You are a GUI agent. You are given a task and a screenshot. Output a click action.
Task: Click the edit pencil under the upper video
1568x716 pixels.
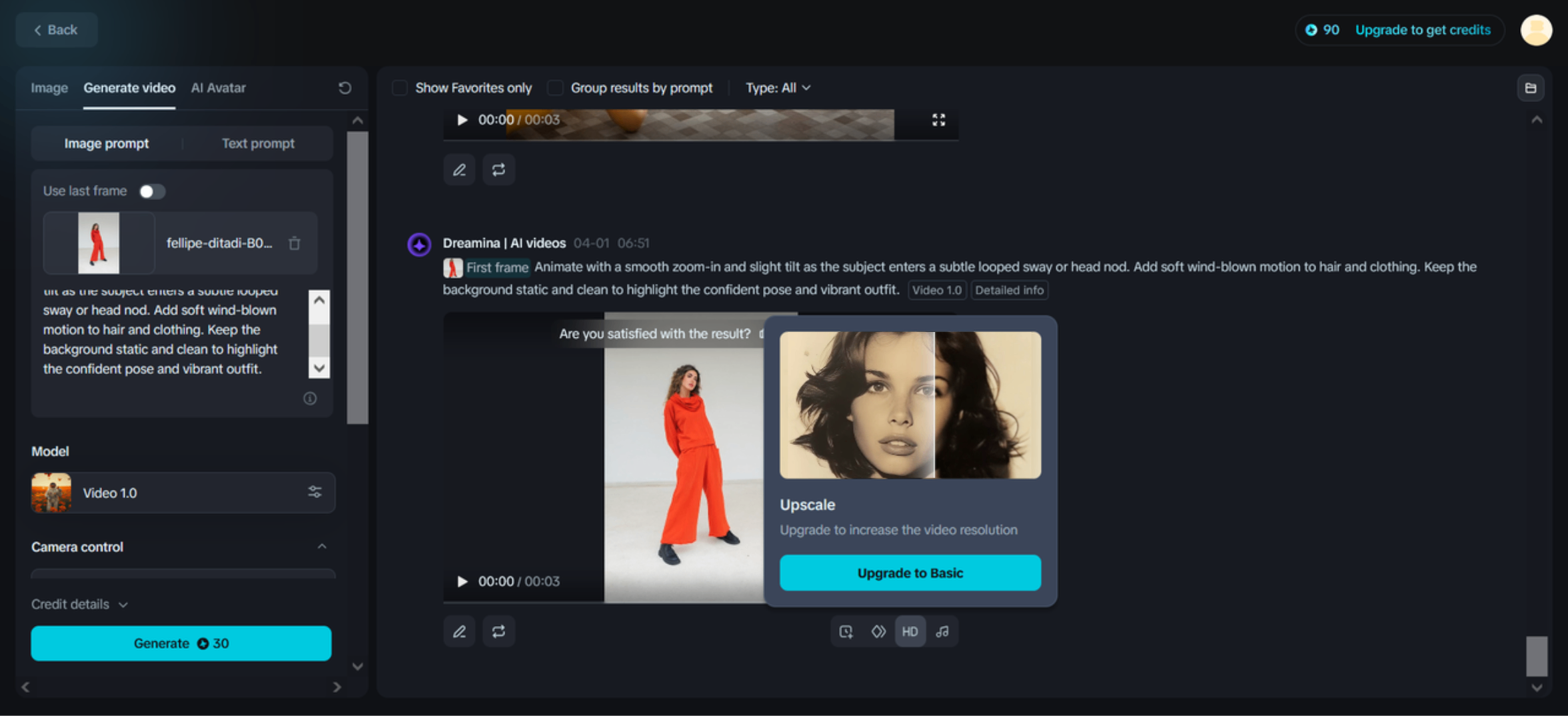click(459, 170)
